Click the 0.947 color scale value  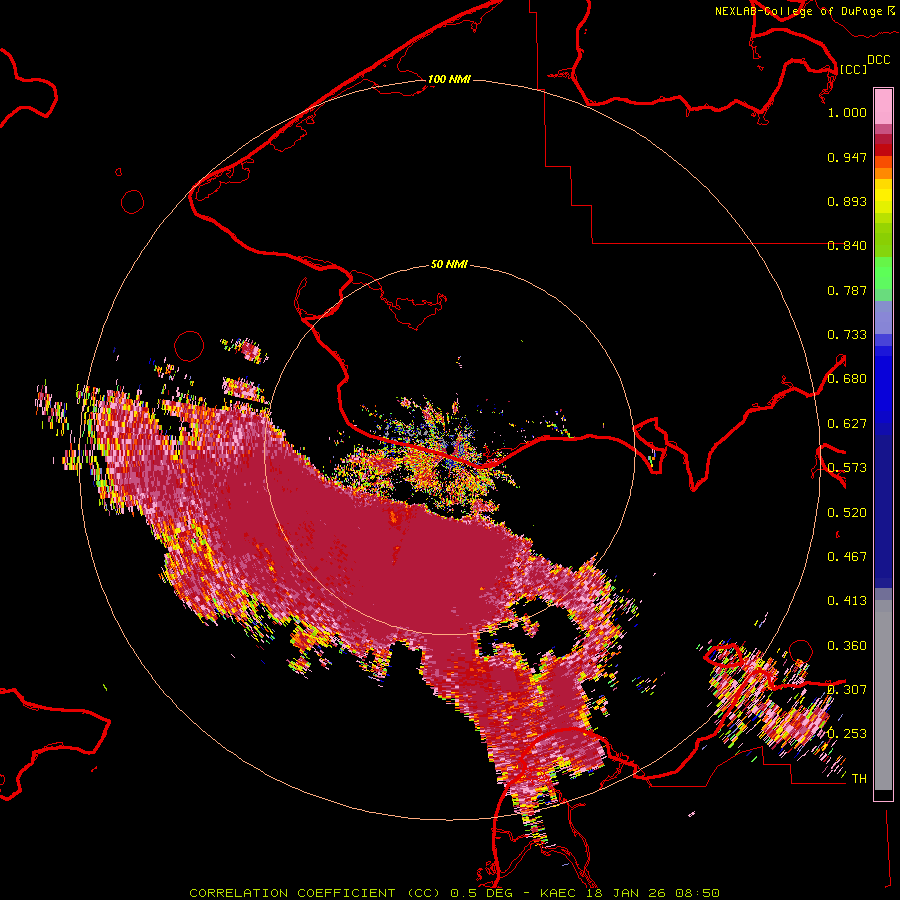(x=847, y=157)
